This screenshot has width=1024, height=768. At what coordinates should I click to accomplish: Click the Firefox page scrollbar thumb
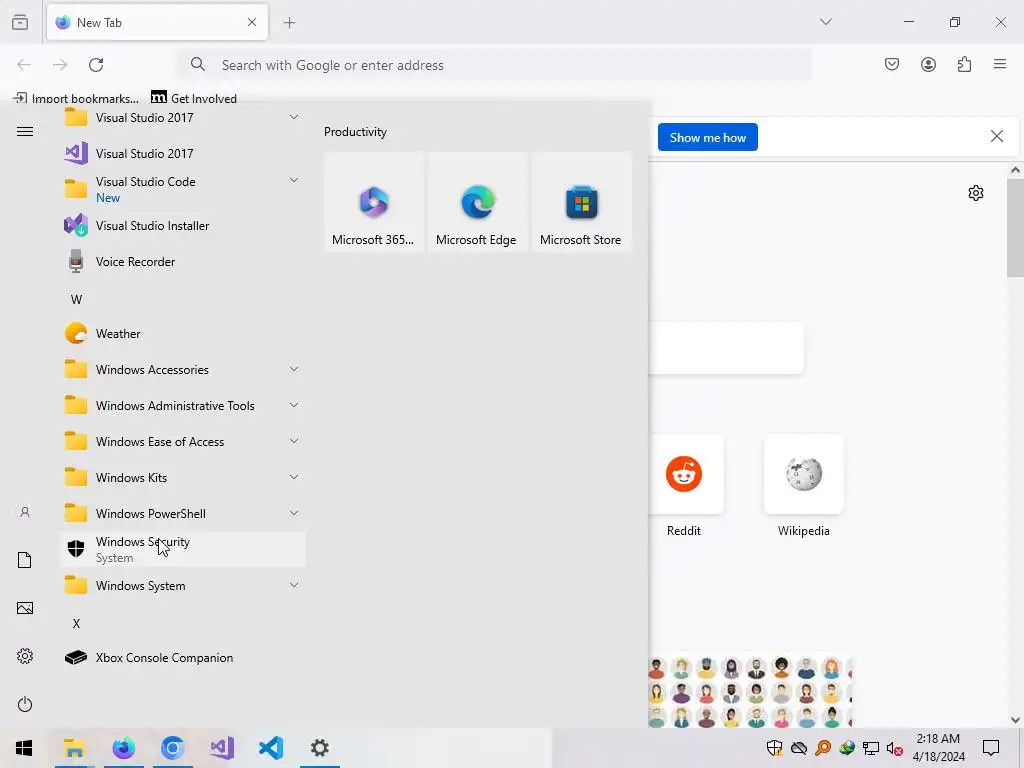[1015, 229]
